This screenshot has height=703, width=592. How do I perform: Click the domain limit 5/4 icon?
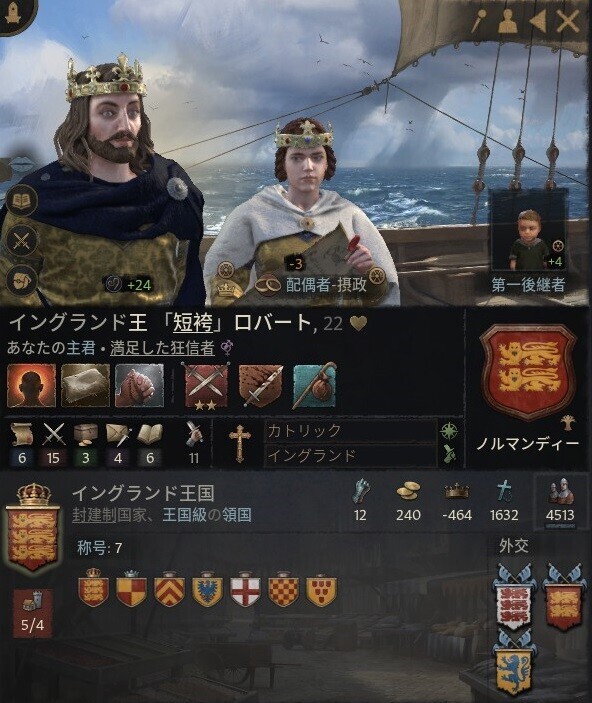33,612
